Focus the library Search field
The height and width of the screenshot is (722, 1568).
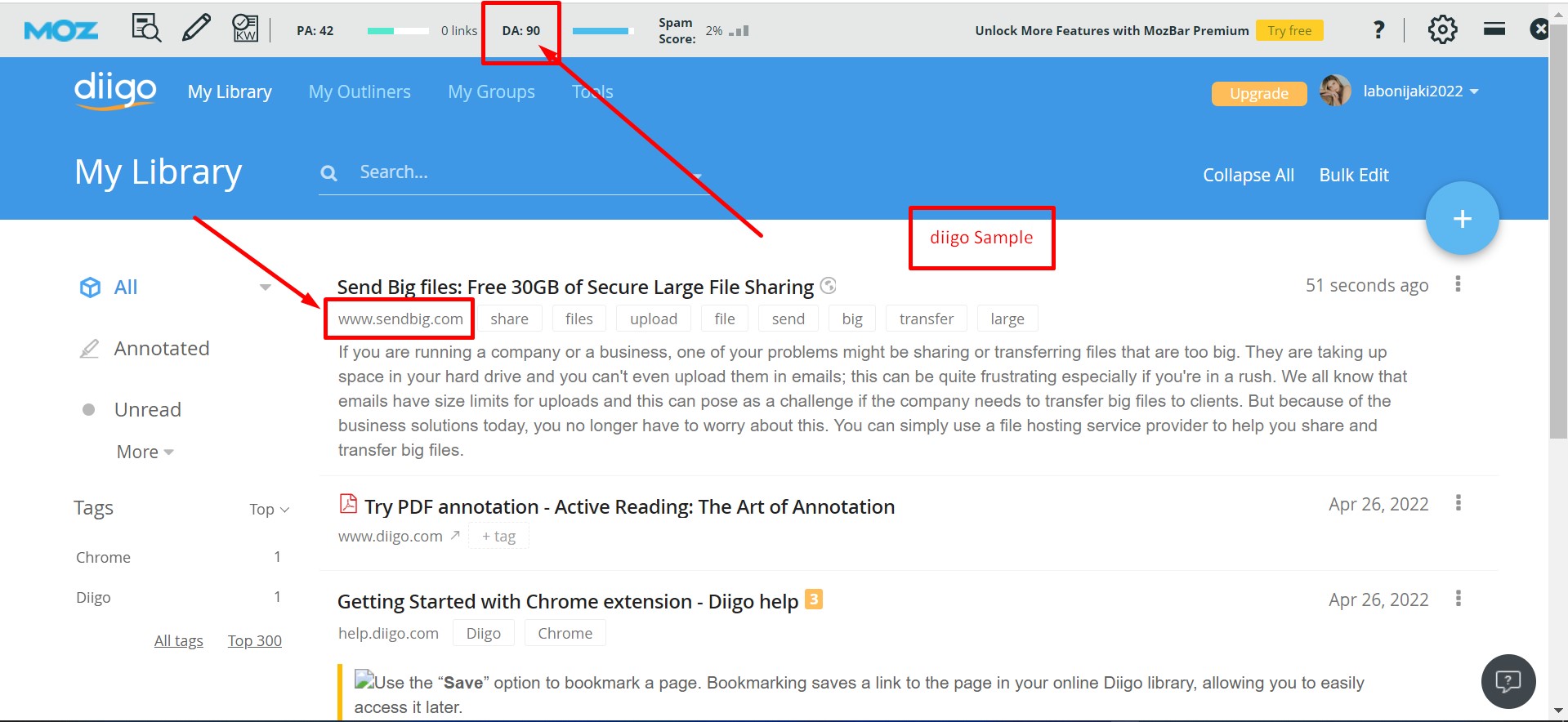coord(515,172)
